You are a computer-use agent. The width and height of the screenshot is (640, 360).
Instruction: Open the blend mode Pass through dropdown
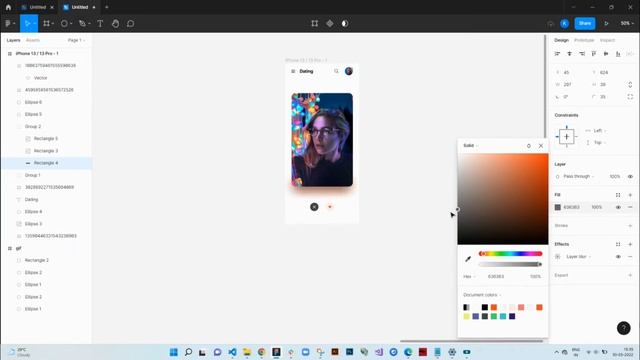pyautogui.click(x=578, y=176)
